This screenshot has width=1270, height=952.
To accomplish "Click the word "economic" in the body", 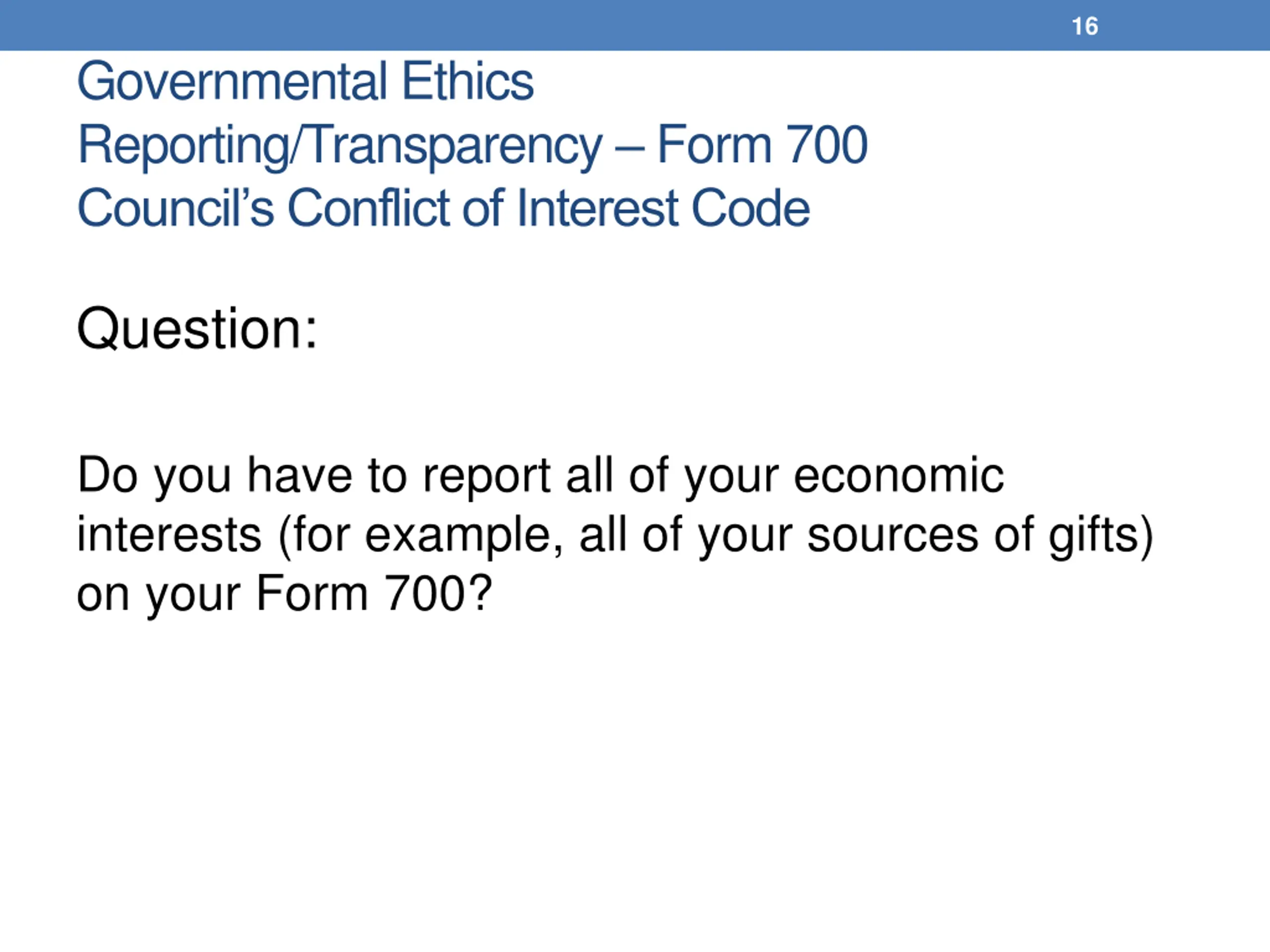I will pos(898,476).
